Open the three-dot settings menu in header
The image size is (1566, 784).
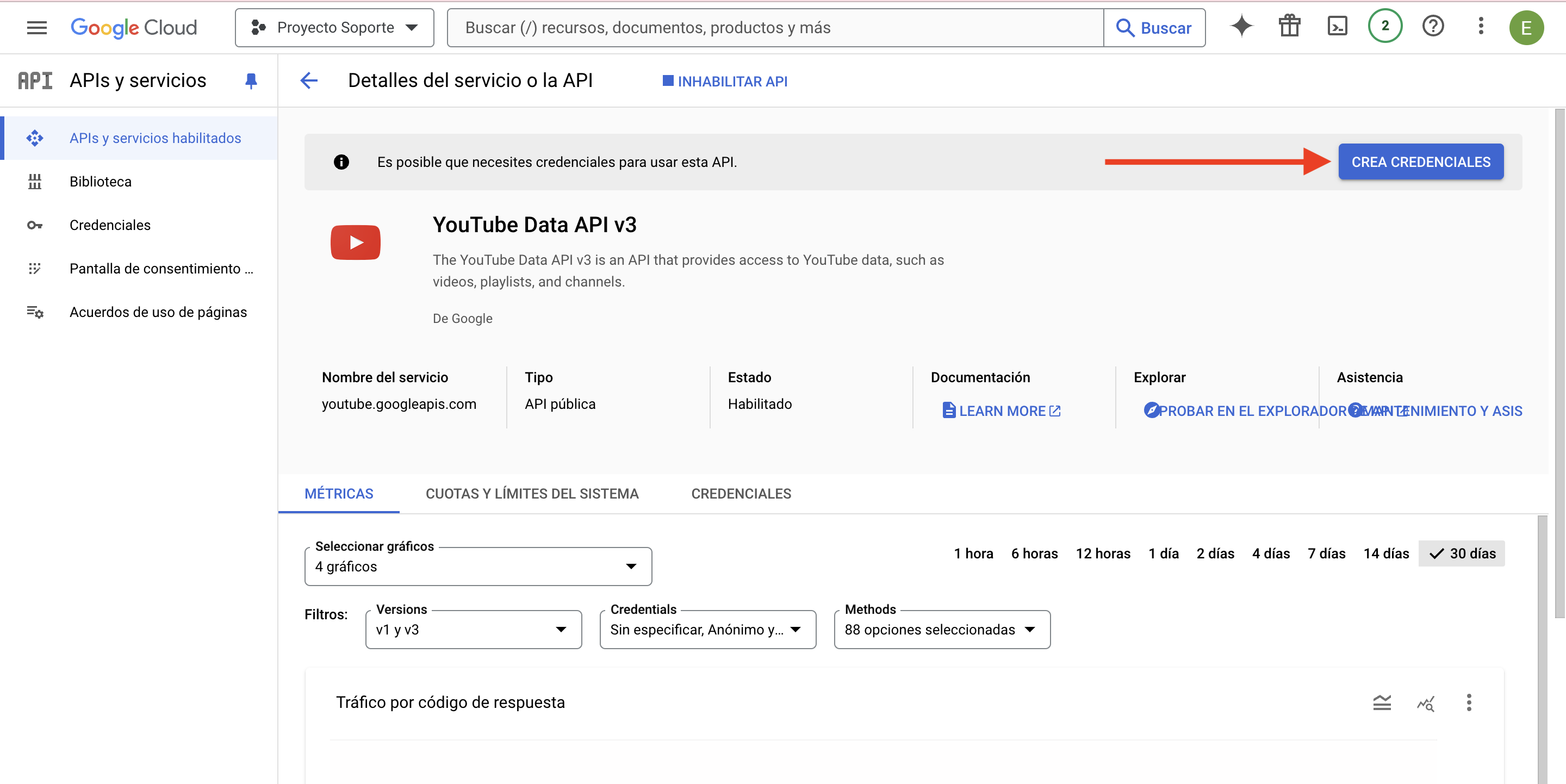pos(1481,27)
